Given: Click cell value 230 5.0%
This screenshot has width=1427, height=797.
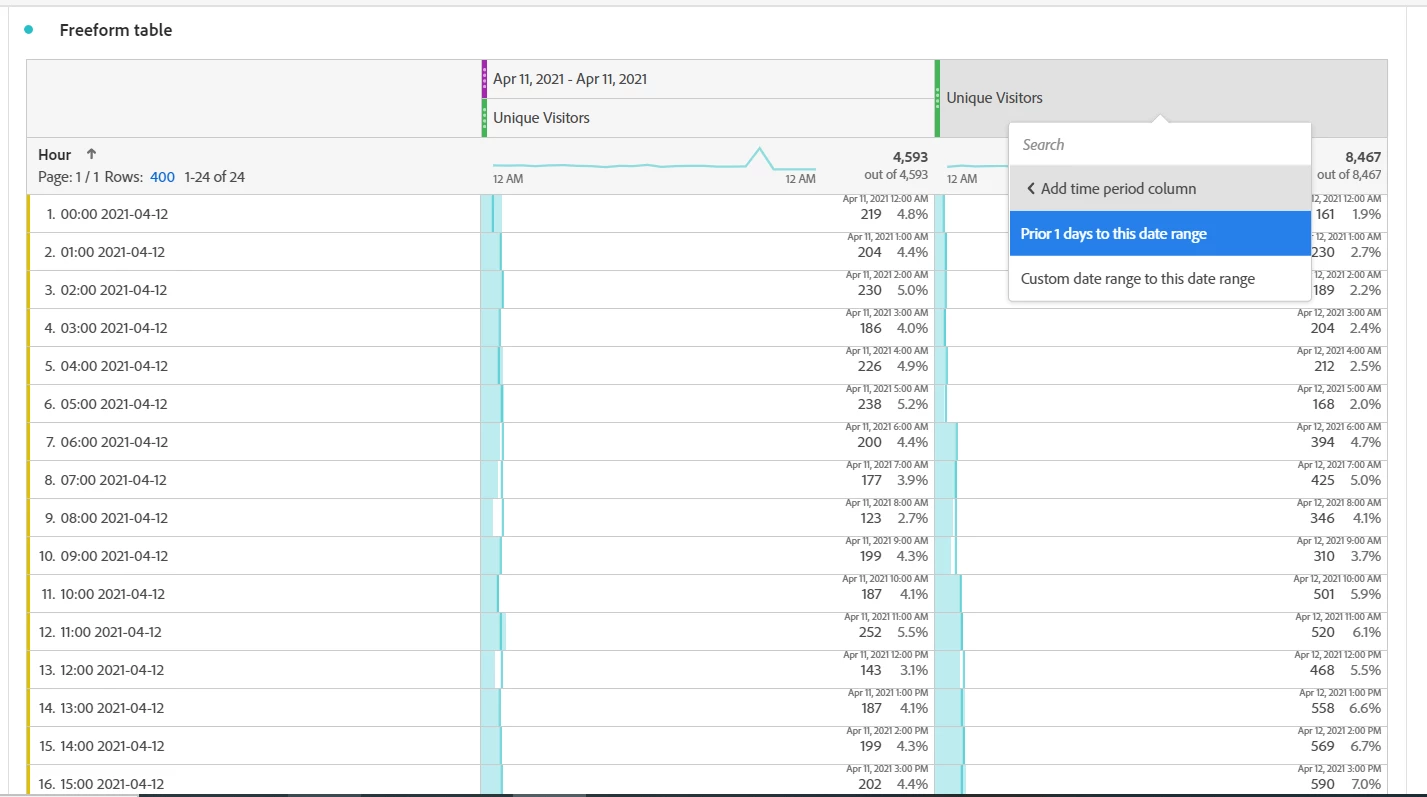Looking at the screenshot, I should 893,290.
